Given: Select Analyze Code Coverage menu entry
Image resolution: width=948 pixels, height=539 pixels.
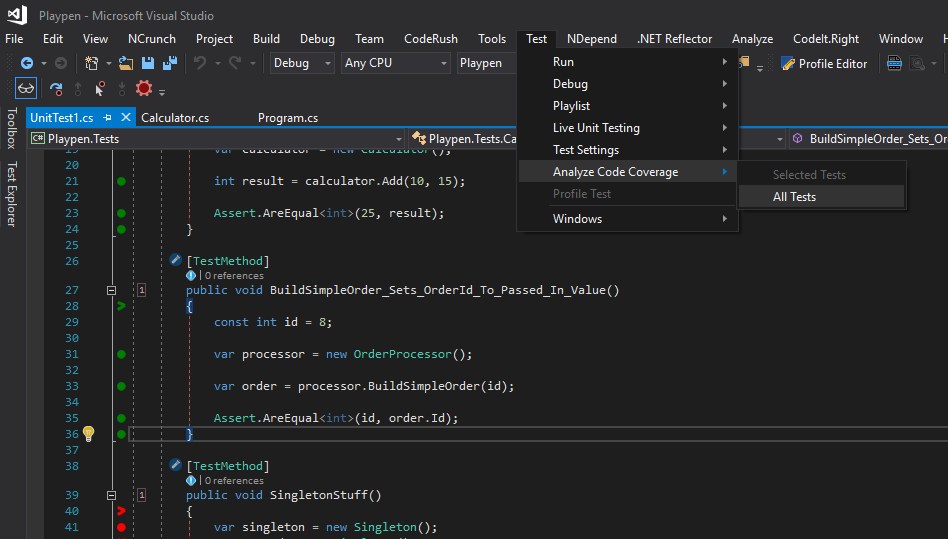Looking at the screenshot, I should click(x=628, y=172).
